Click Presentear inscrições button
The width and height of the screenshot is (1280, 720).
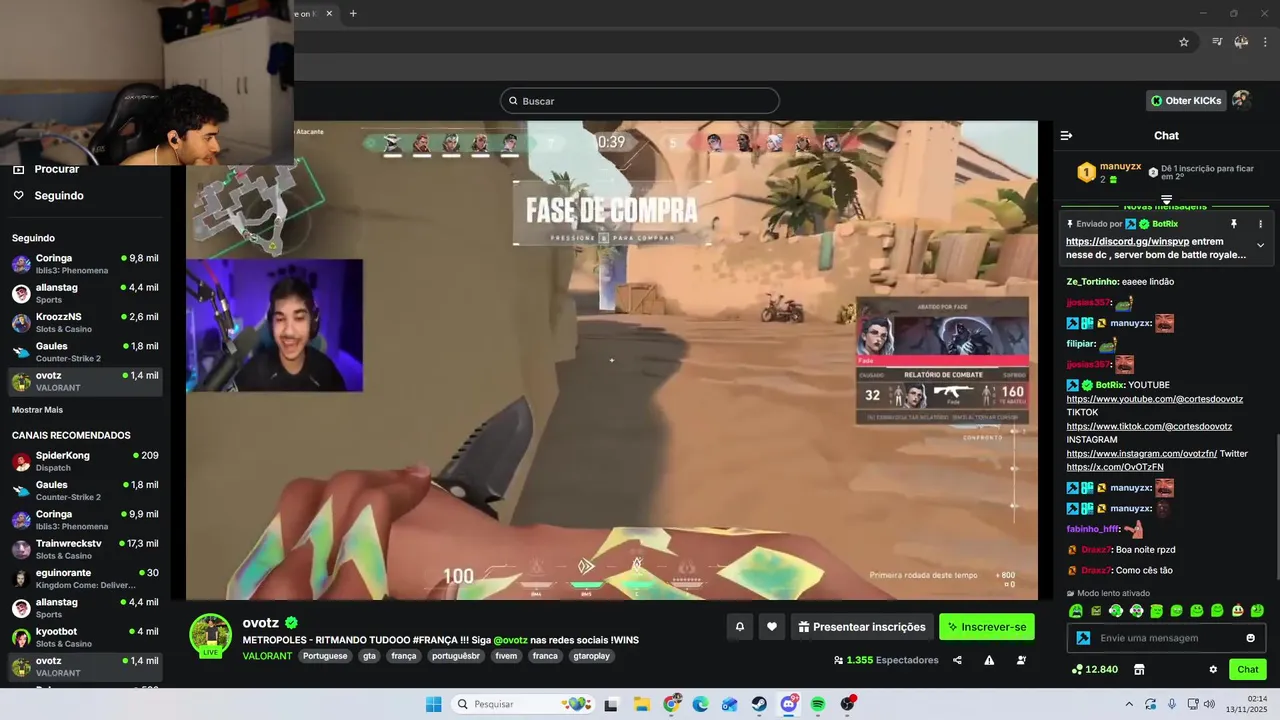862,627
